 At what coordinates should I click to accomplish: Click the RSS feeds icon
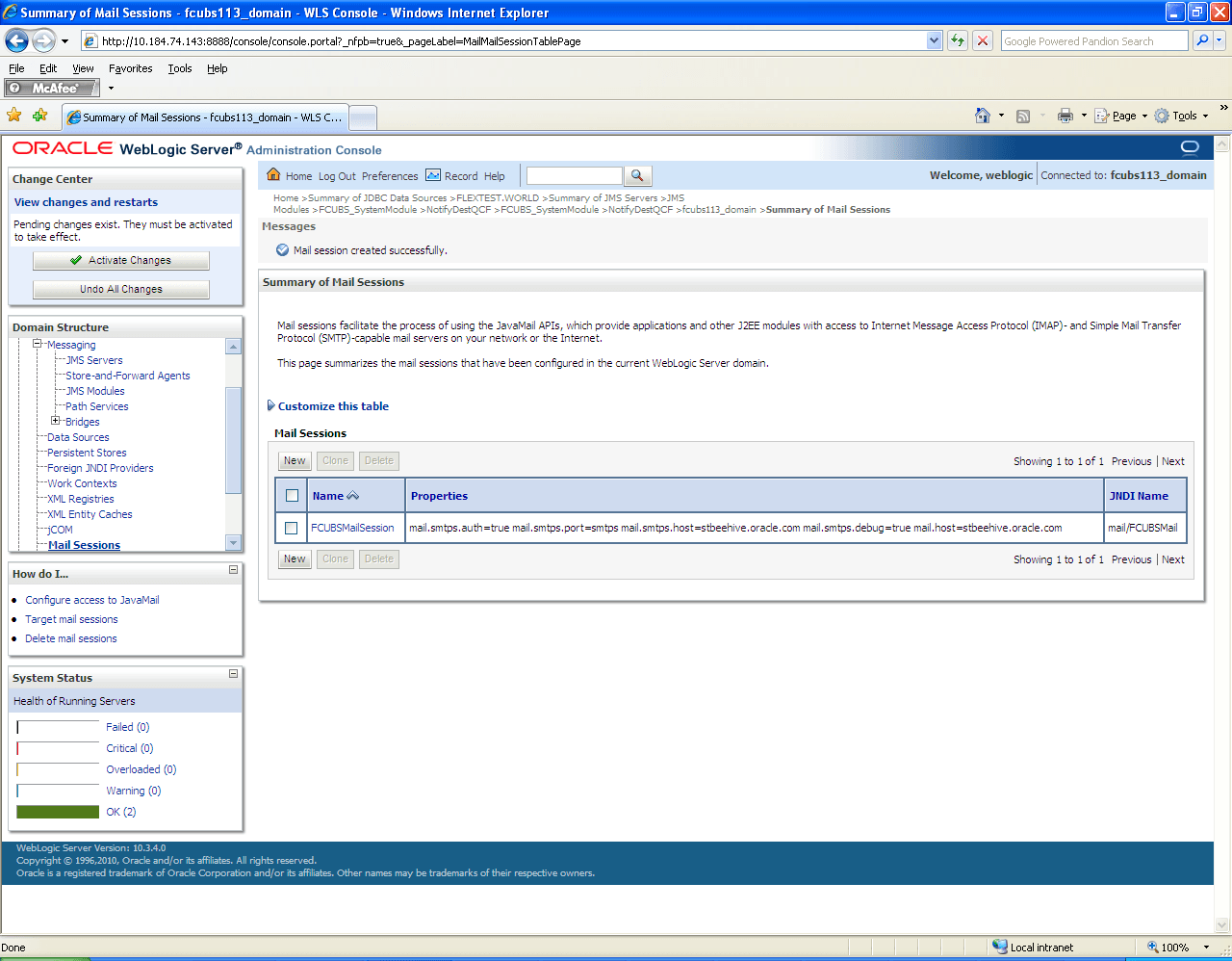point(1023,116)
